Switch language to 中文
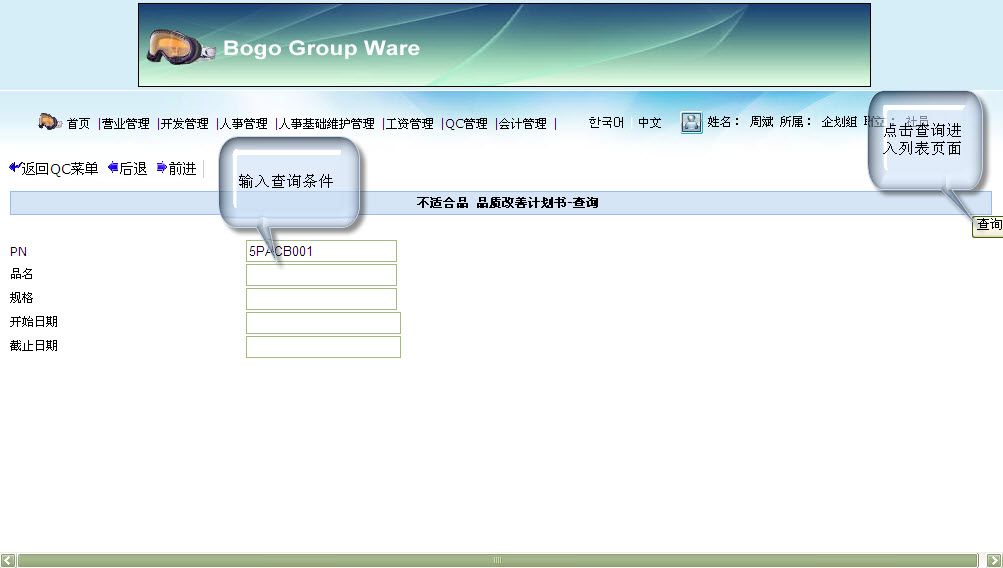Screen dimensions: 1003x568 tap(649, 123)
